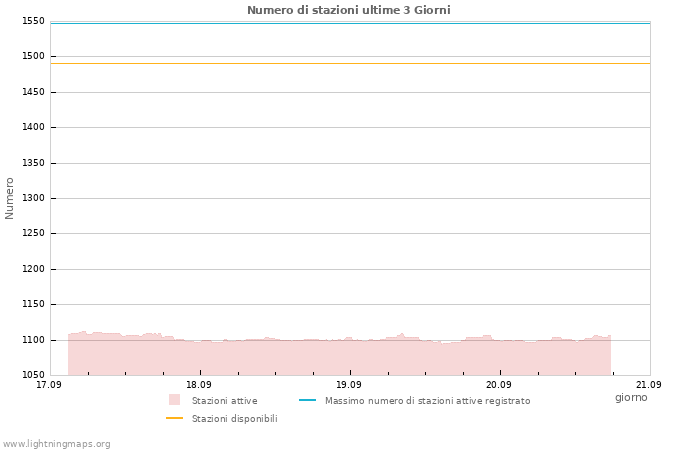Click the pink active stations area
Screen dimensions: 700x450
(339, 357)
